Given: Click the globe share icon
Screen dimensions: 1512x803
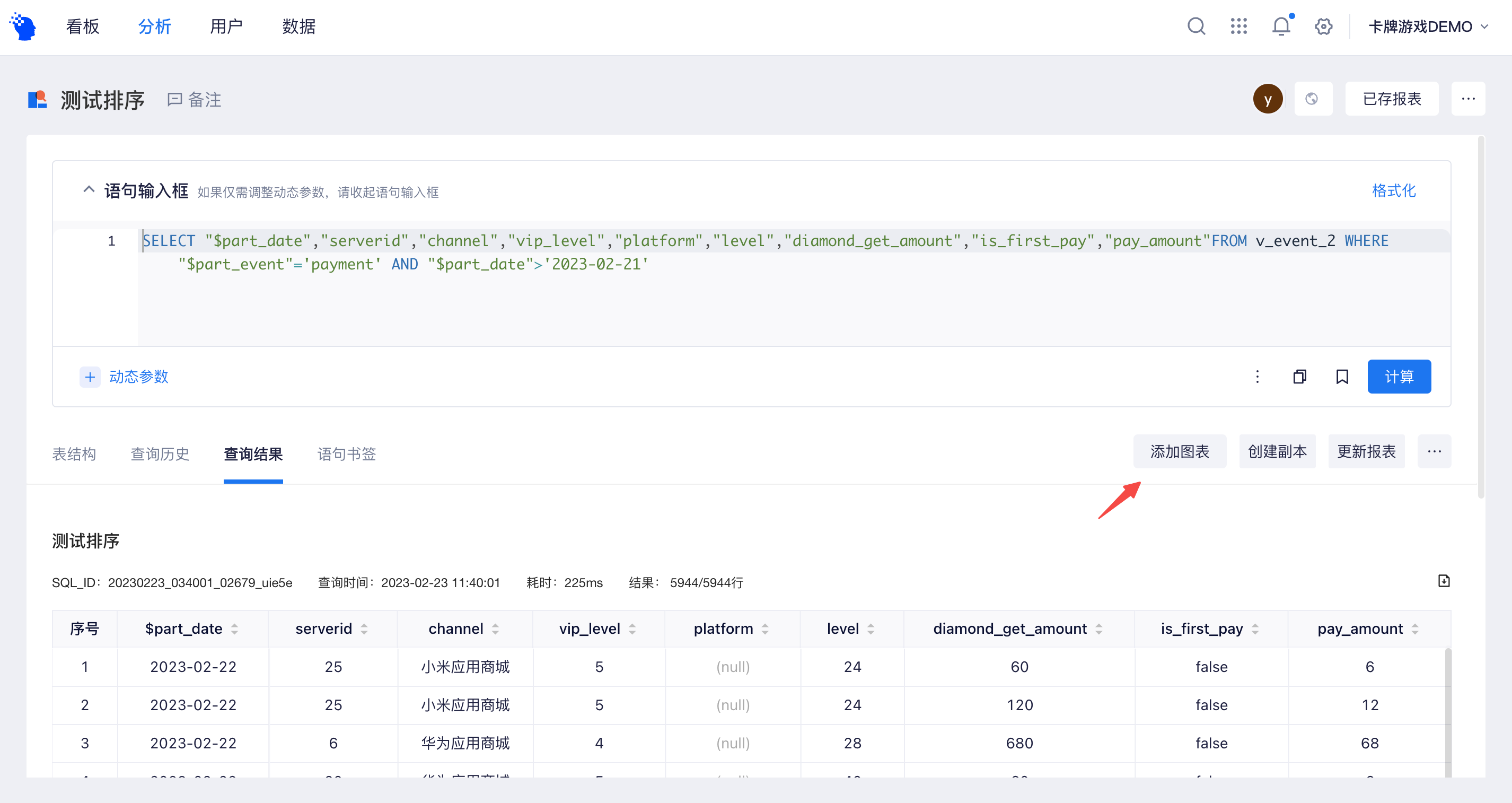Looking at the screenshot, I should pos(1313,99).
